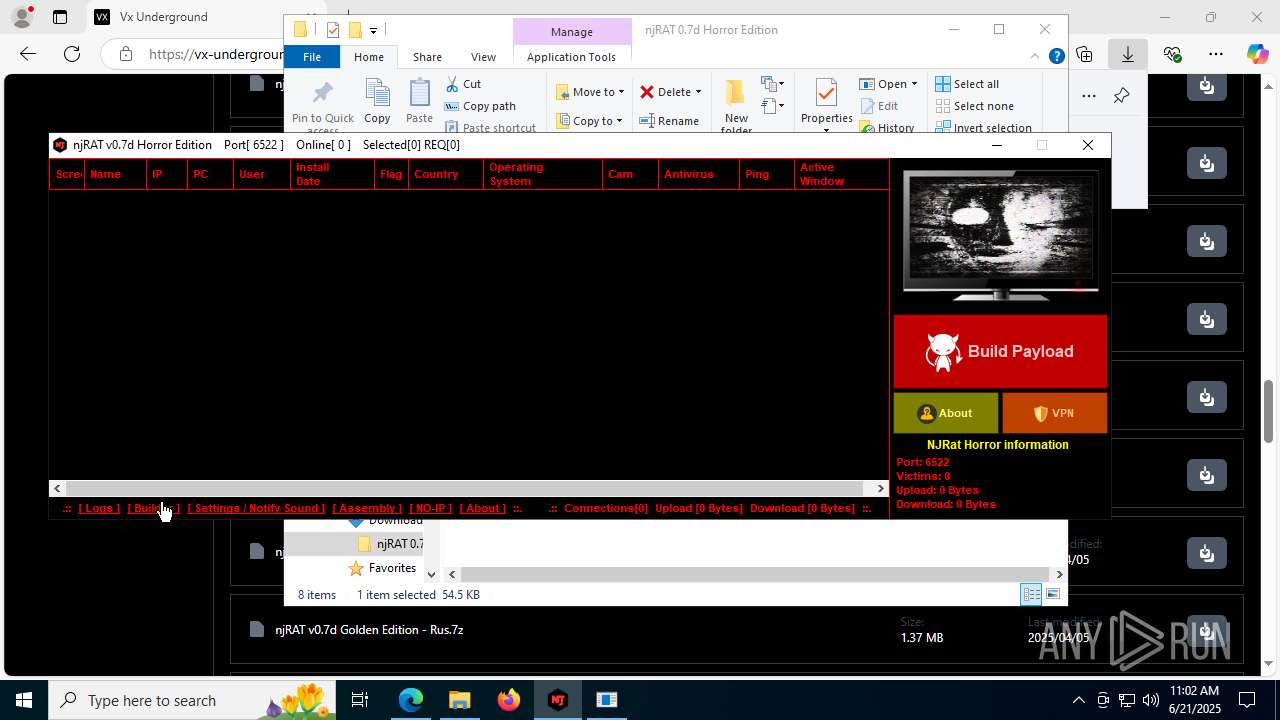This screenshot has height=720, width=1280.
Task: Open Task View on the taskbar
Action: click(360, 700)
